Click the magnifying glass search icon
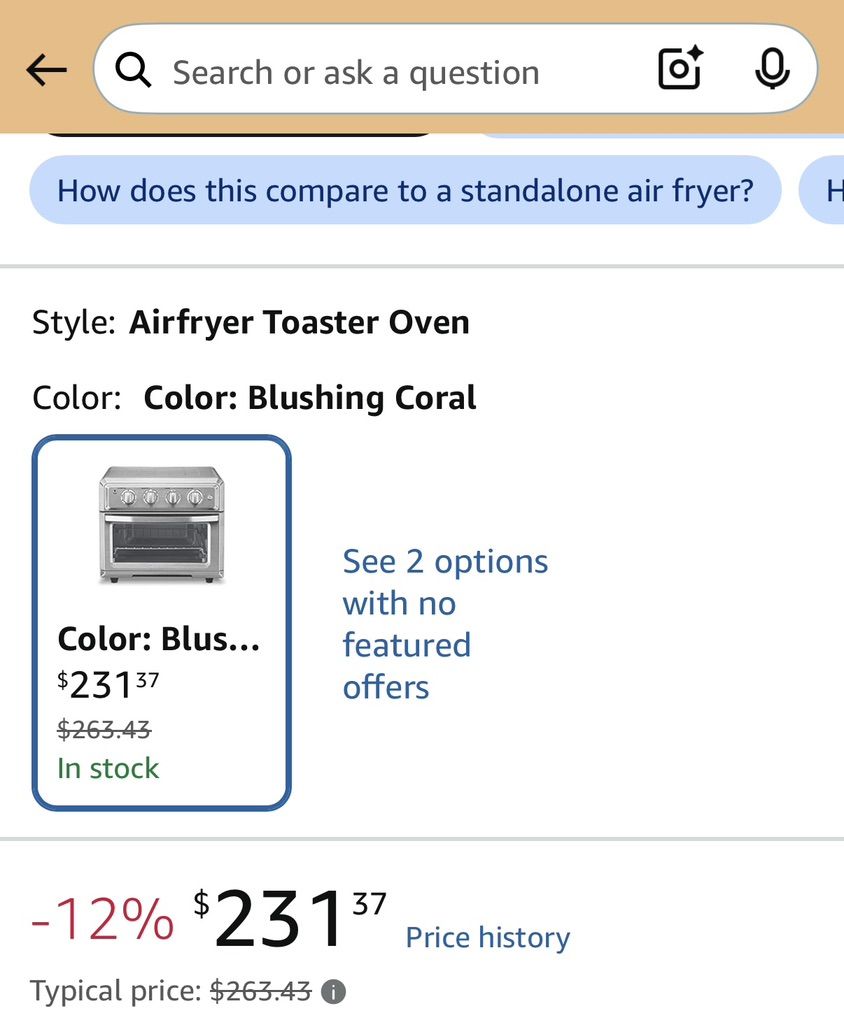Screen dimensions: 844x1020 [133, 70]
